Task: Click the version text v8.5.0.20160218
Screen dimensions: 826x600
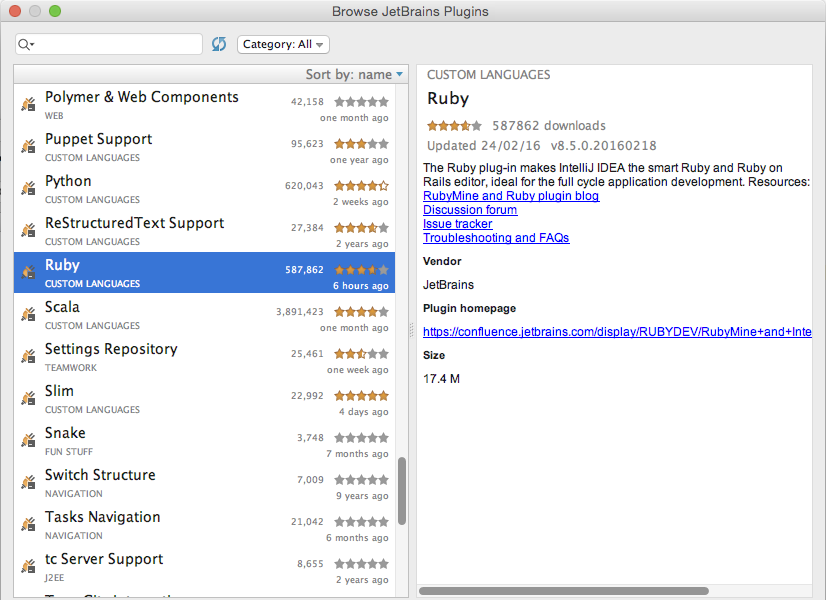Action: [604, 145]
